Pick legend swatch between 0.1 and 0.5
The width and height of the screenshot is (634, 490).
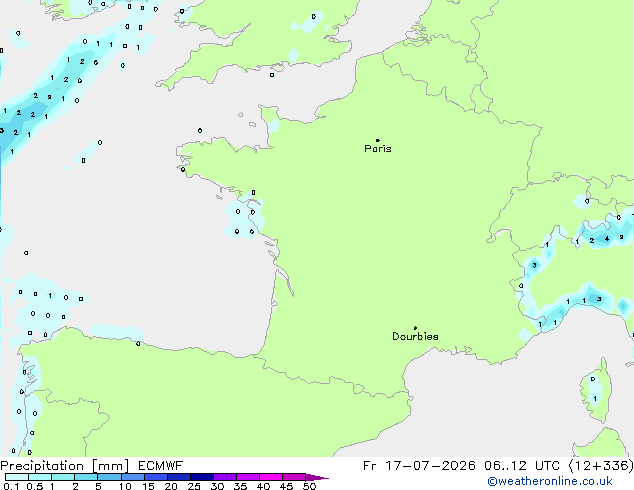click(x=17, y=477)
